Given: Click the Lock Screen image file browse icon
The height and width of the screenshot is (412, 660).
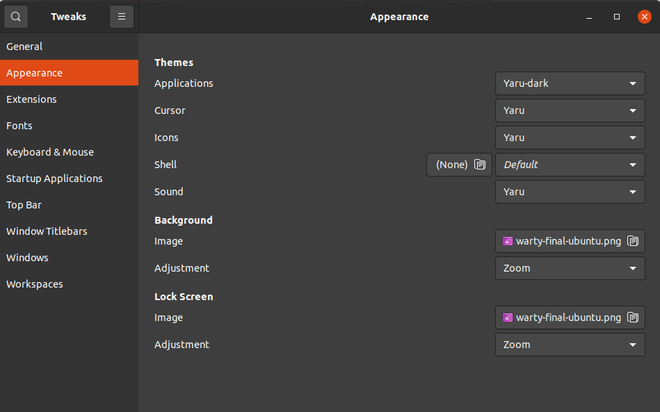Looking at the screenshot, I should (632, 318).
